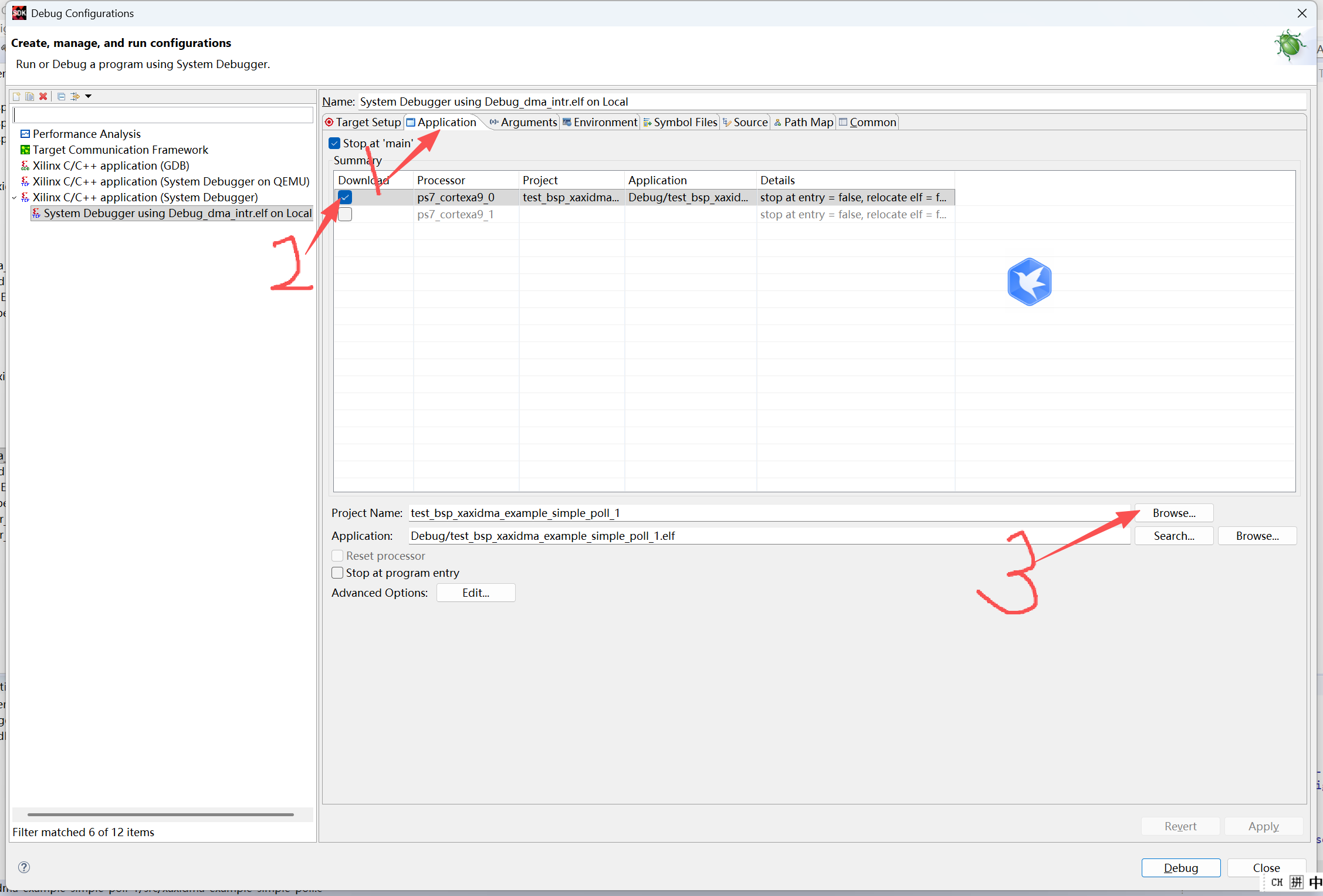Click the New launch configuration icon
The width and height of the screenshot is (1323, 896).
(16, 96)
